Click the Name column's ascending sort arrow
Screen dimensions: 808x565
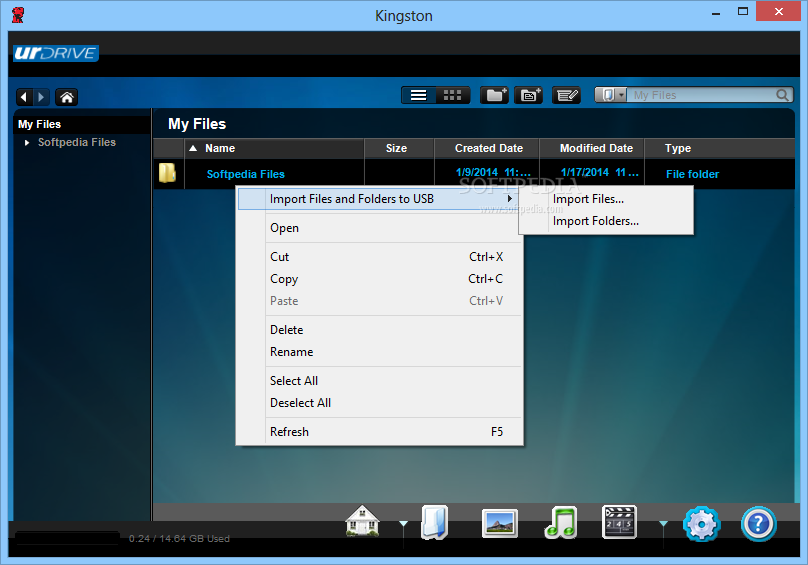193,148
